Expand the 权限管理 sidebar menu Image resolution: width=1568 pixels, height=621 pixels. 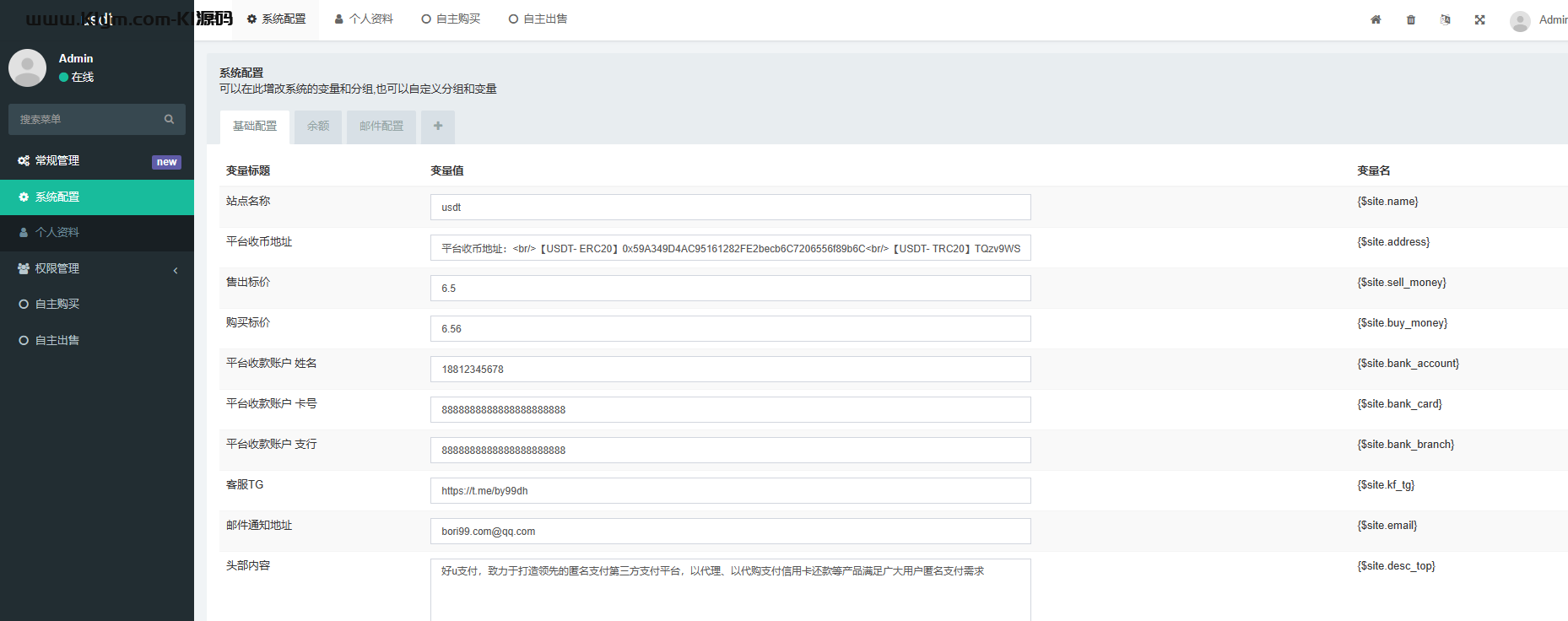tap(97, 268)
